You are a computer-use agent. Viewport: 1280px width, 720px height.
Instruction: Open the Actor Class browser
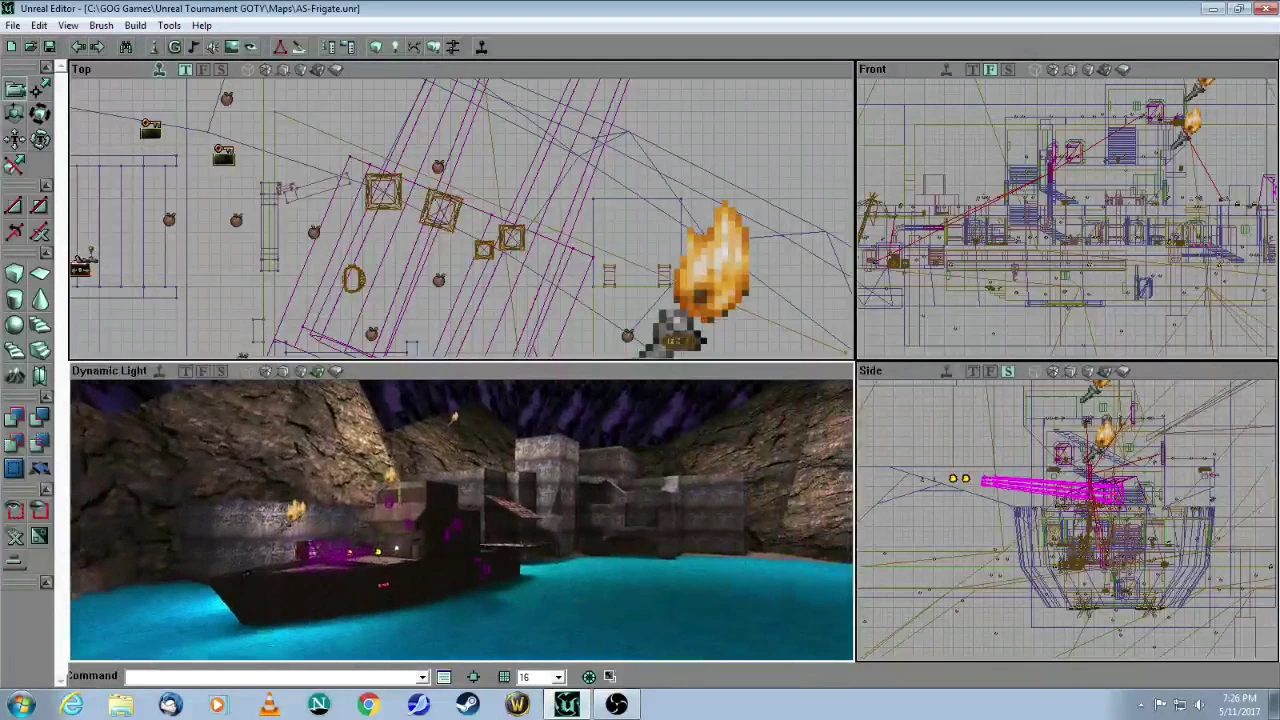pyautogui.click(x=155, y=47)
